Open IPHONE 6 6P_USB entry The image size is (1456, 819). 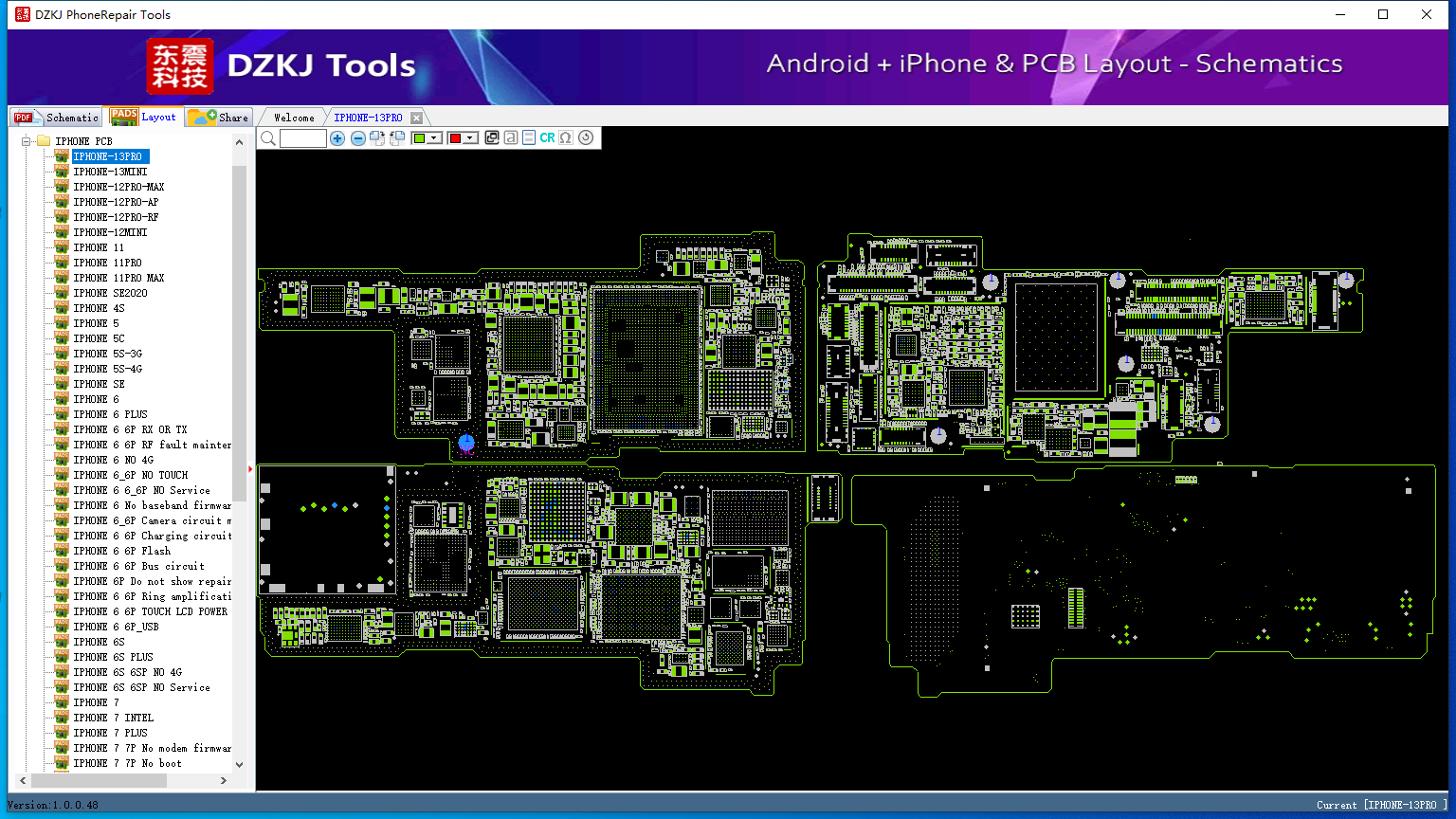[116, 627]
